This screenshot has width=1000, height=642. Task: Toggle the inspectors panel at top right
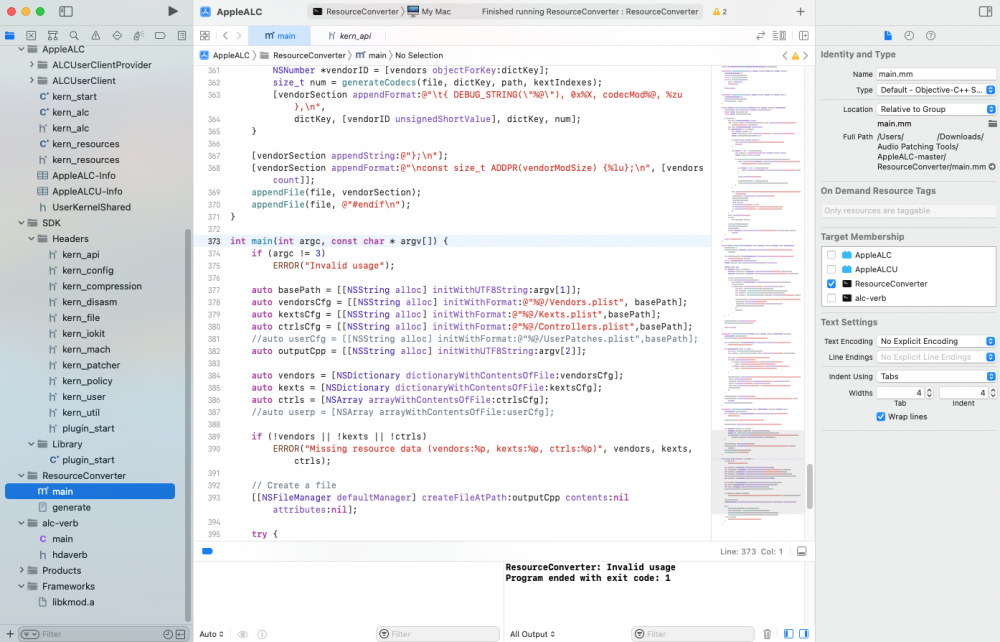click(985, 11)
